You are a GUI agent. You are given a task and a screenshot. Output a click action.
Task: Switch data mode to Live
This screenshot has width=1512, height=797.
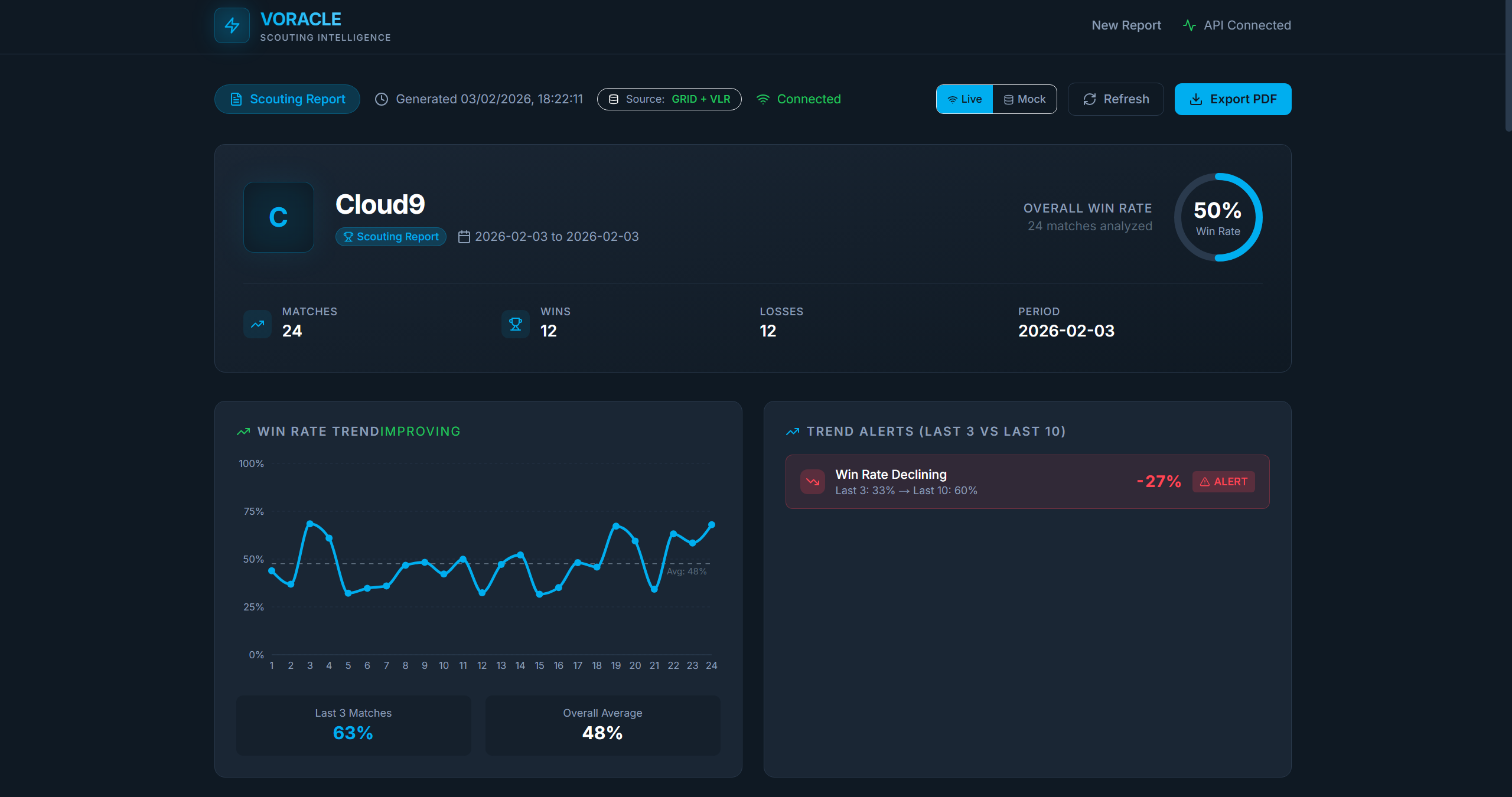(x=964, y=99)
